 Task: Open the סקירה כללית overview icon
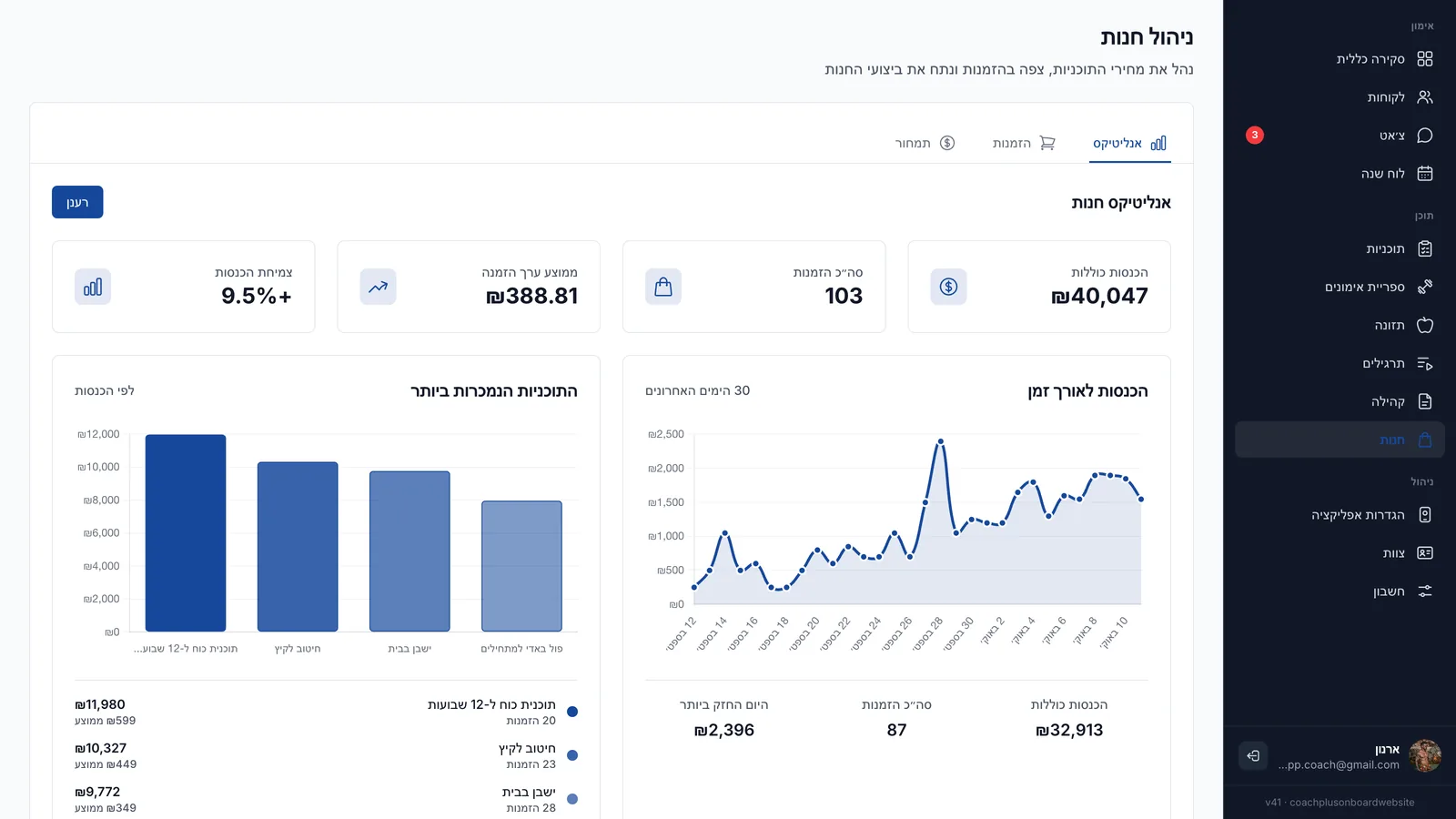[x=1425, y=59]
